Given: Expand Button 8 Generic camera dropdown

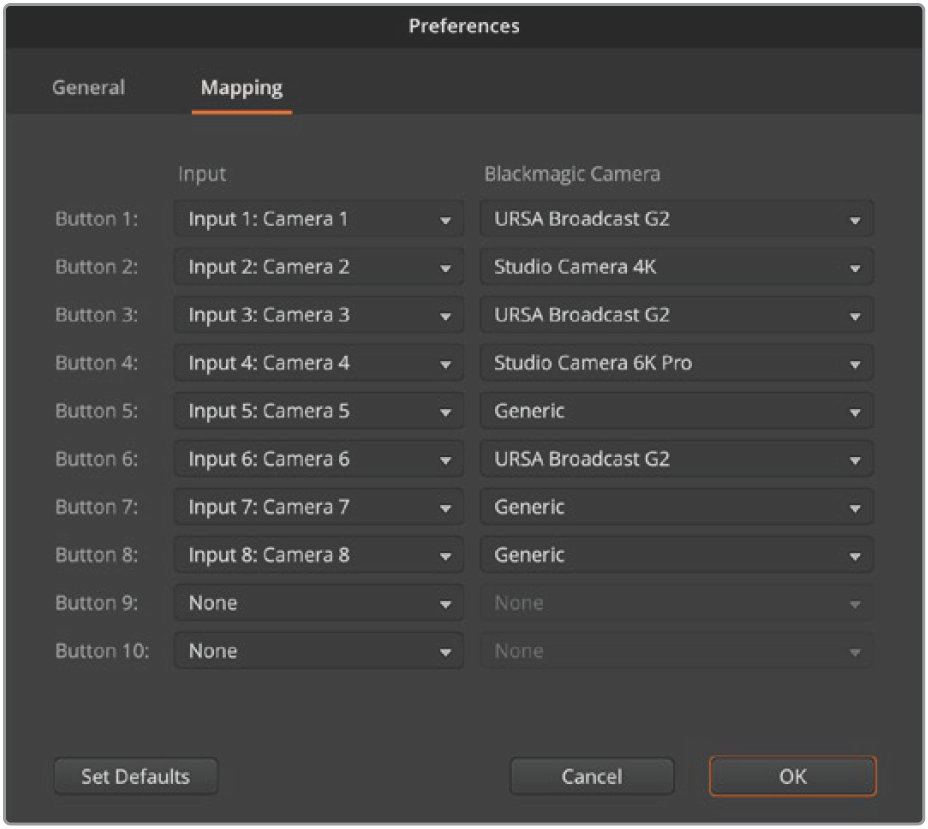Looking at the screenshot, I should tap(676, 554).
